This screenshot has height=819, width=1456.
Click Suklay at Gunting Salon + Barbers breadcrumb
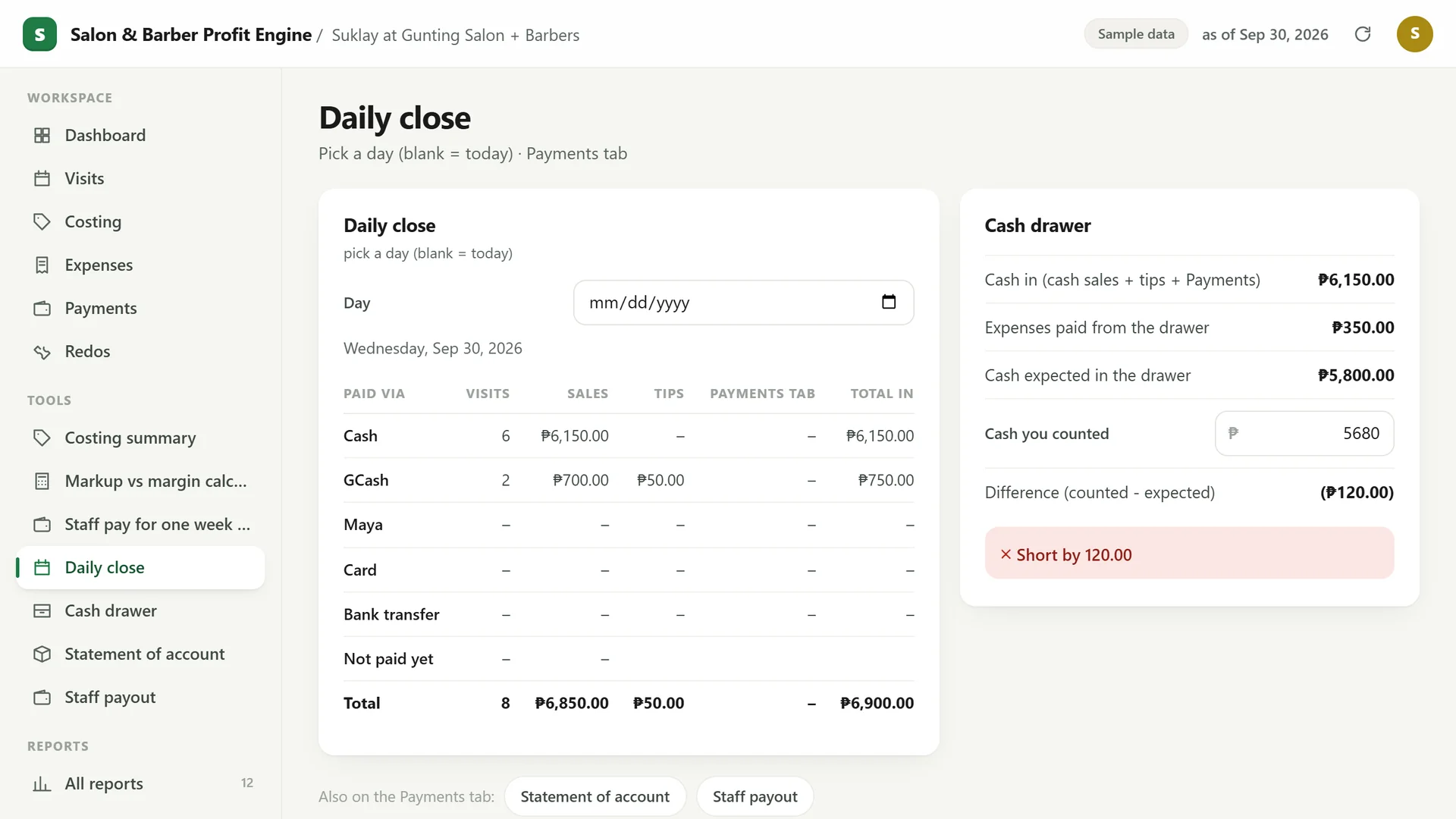[455, 35]
